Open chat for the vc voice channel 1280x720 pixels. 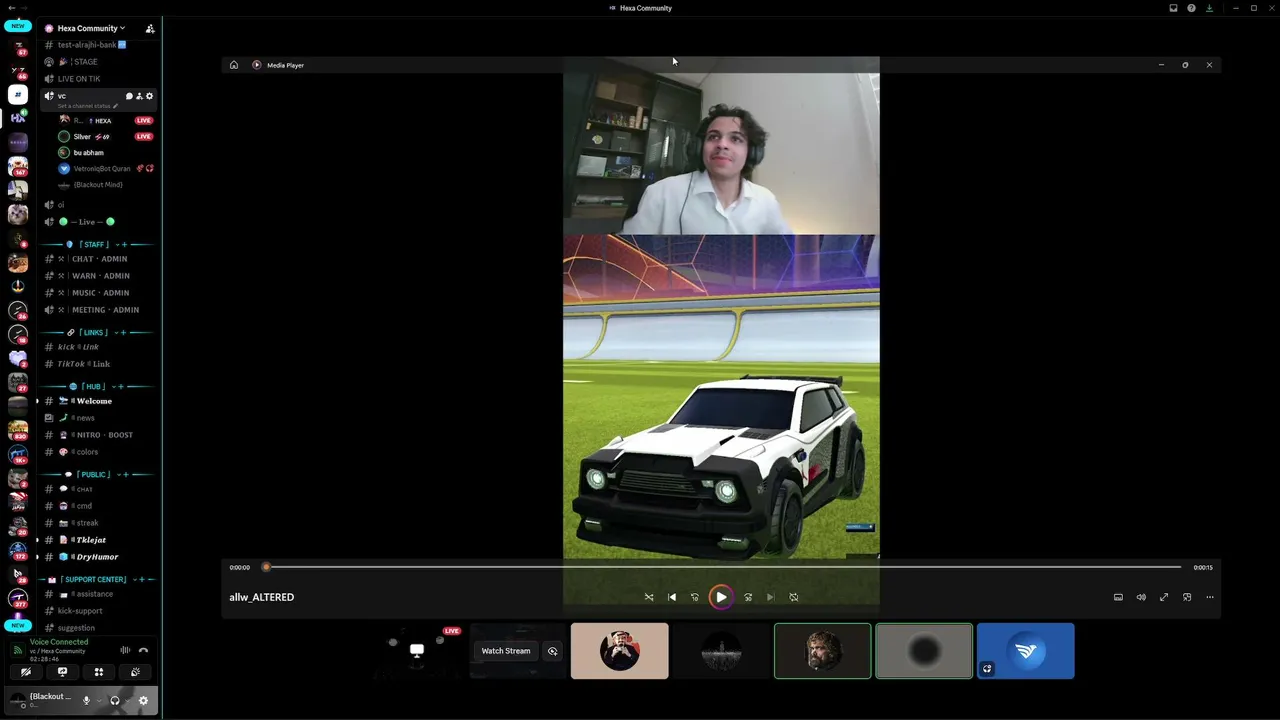[x=129, y=96]
